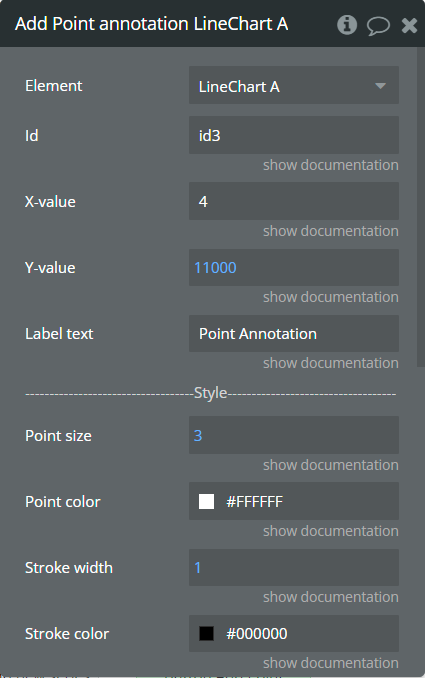Show documentation under X-value field
Viewport: 425px width, 678px height.
pyautogui.click(x=331, y=231)
